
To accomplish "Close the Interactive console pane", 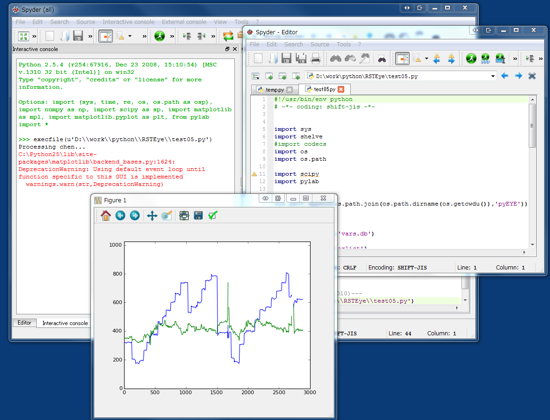I will tap(235, 49).
